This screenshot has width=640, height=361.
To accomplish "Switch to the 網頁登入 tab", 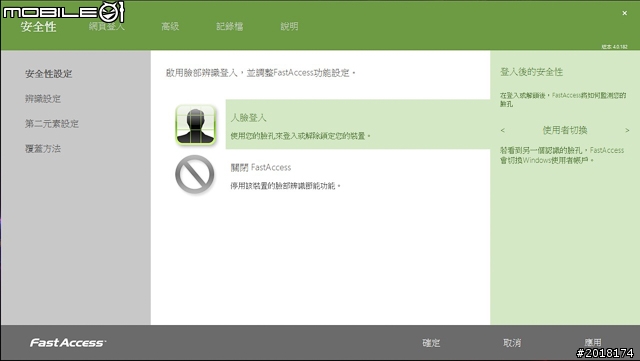I will coord(107,27).
